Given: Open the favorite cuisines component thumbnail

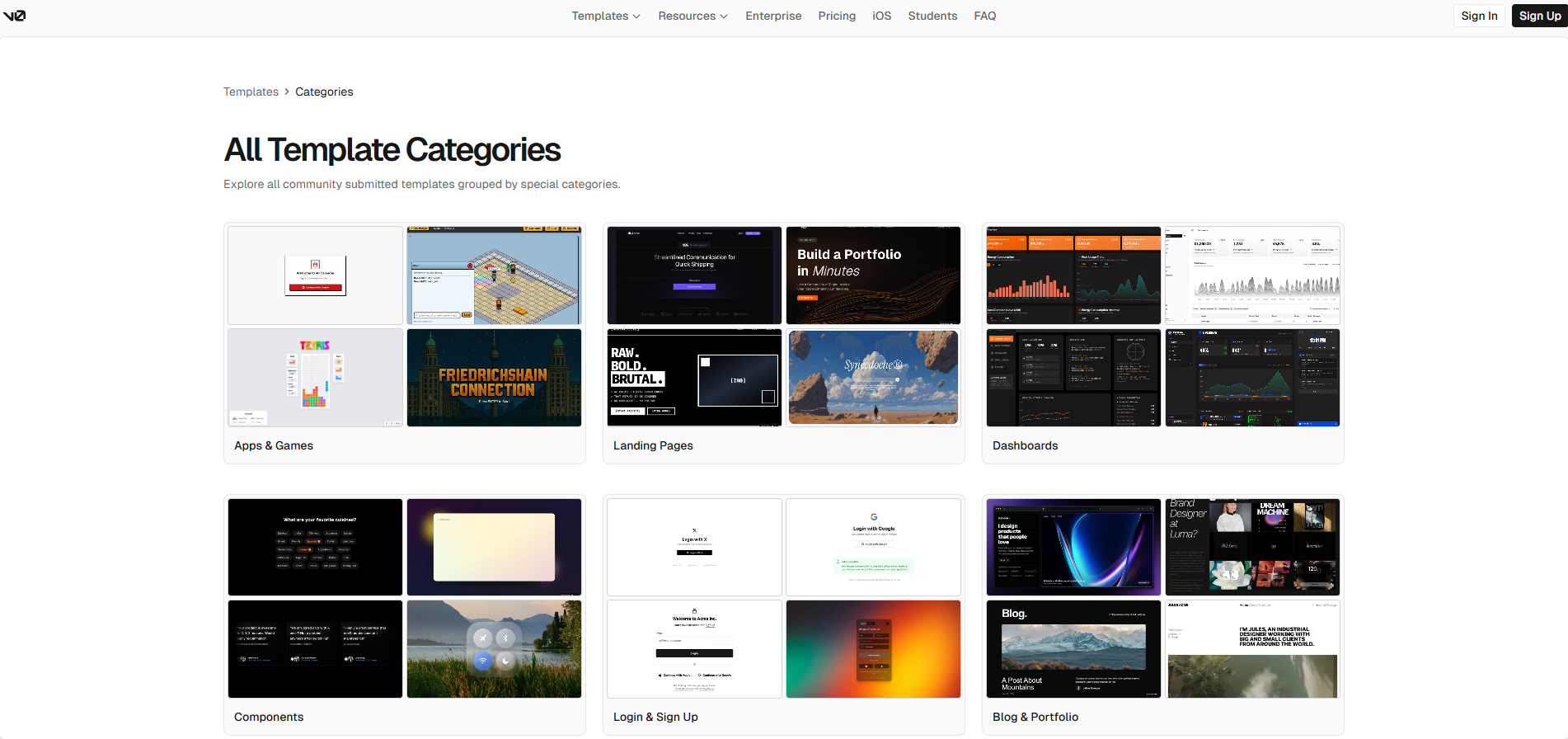Looking at the screenshot, I should coord(315,547).
